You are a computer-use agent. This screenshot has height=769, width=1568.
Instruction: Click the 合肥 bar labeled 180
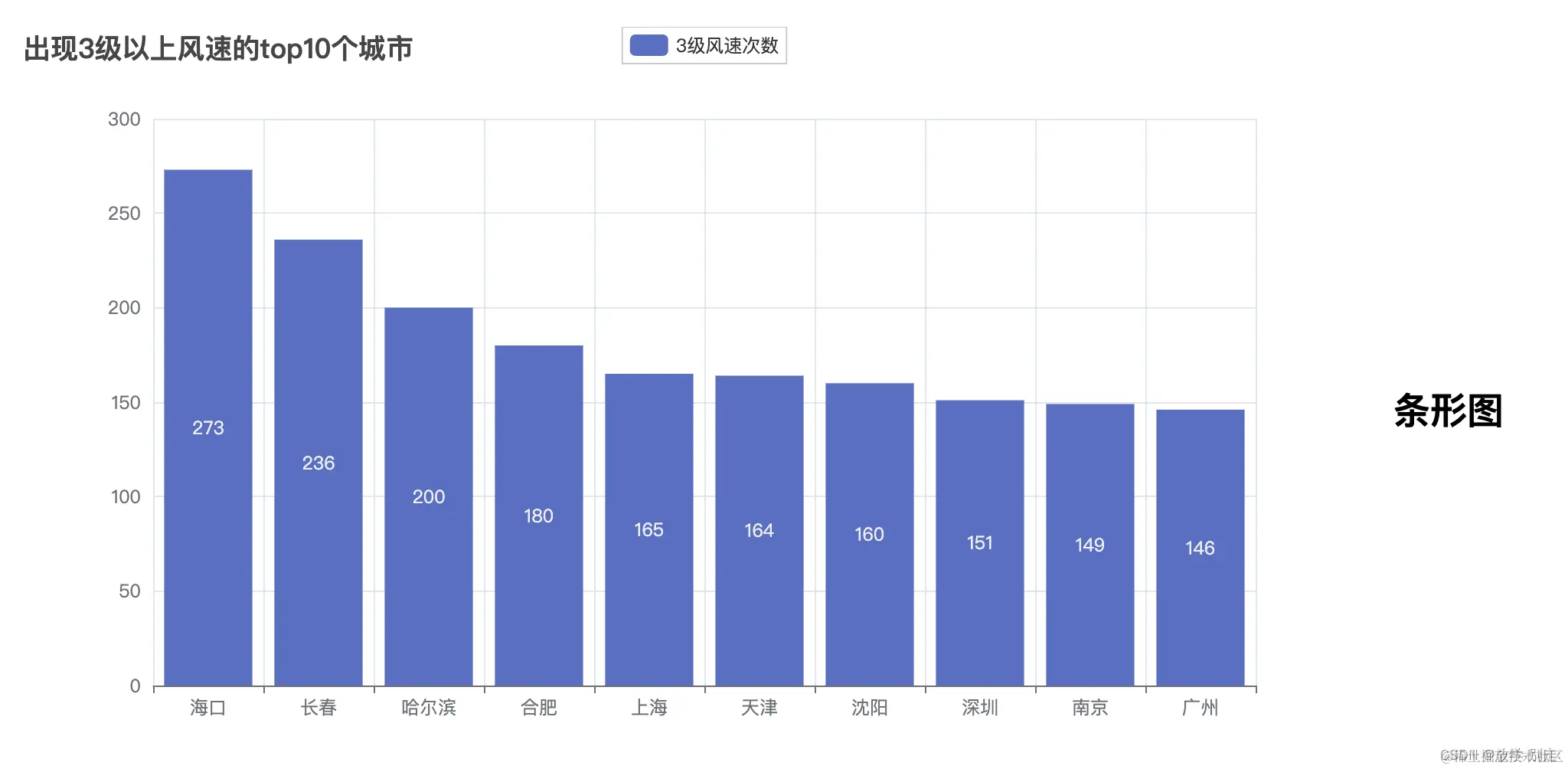pyautogui.click(x=538, y=513)
